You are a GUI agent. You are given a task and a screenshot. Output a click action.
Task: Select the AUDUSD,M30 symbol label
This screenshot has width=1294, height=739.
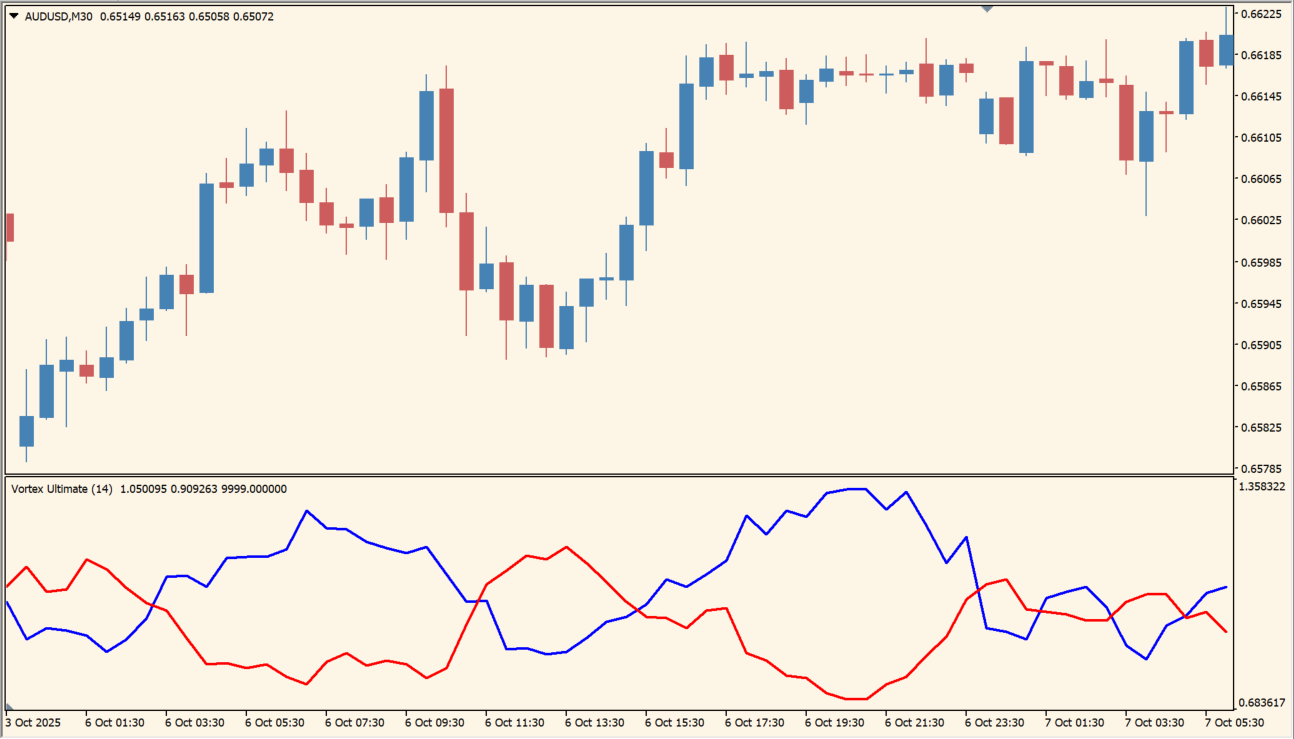[x=59, y=17]
